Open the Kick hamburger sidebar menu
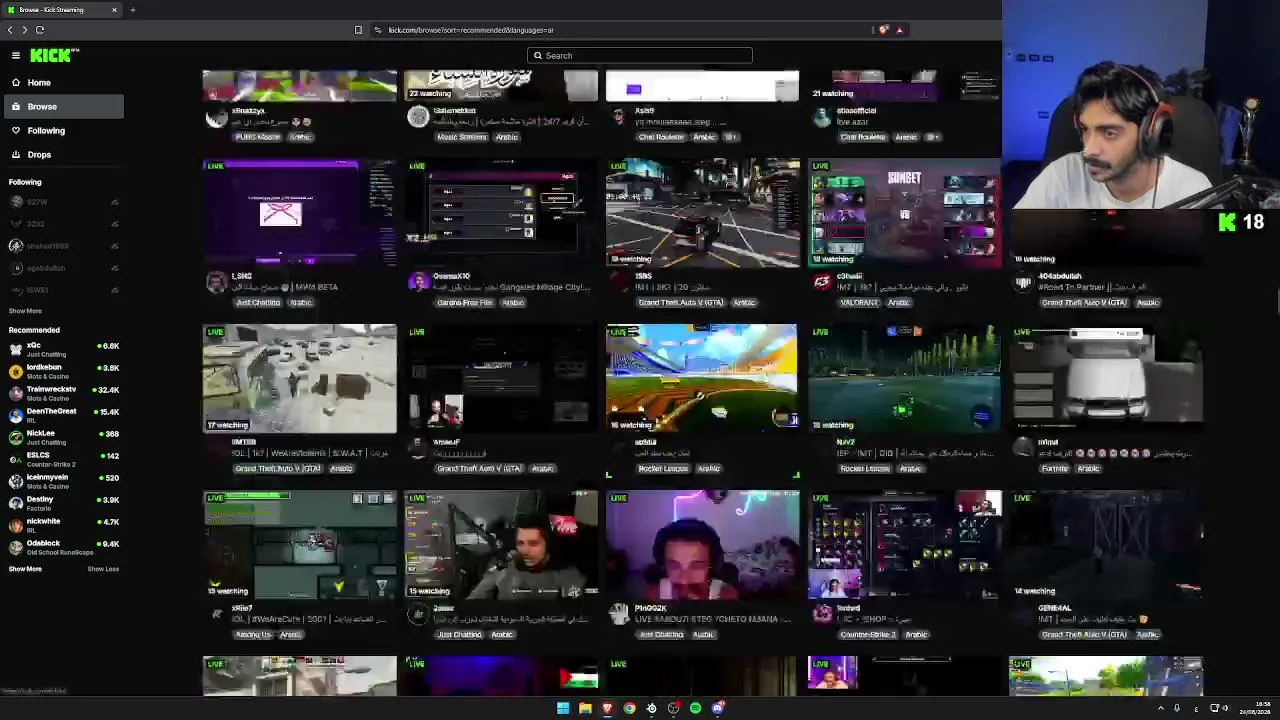This screenshot has height=720, width=1280. (16, 56)
